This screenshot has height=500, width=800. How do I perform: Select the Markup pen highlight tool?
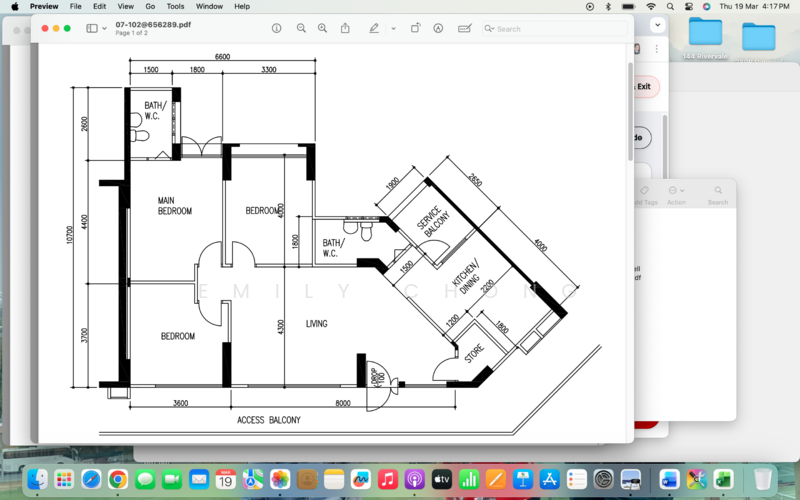tap(374, 28)
